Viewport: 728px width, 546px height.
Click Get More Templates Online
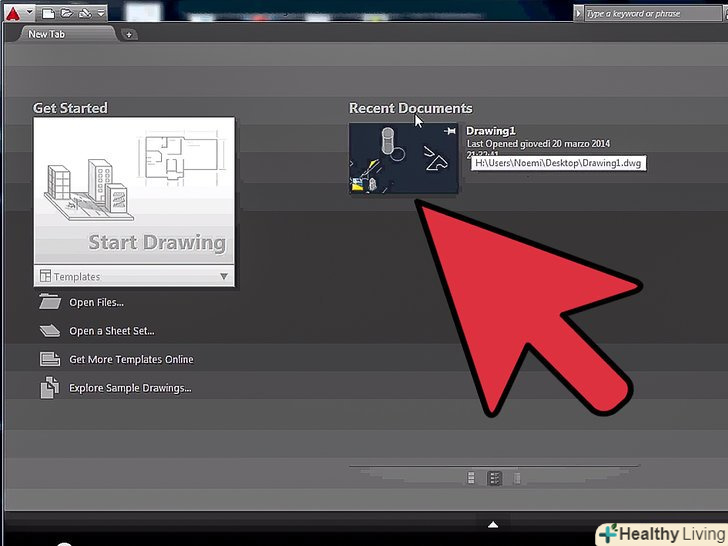coord(131,359)
